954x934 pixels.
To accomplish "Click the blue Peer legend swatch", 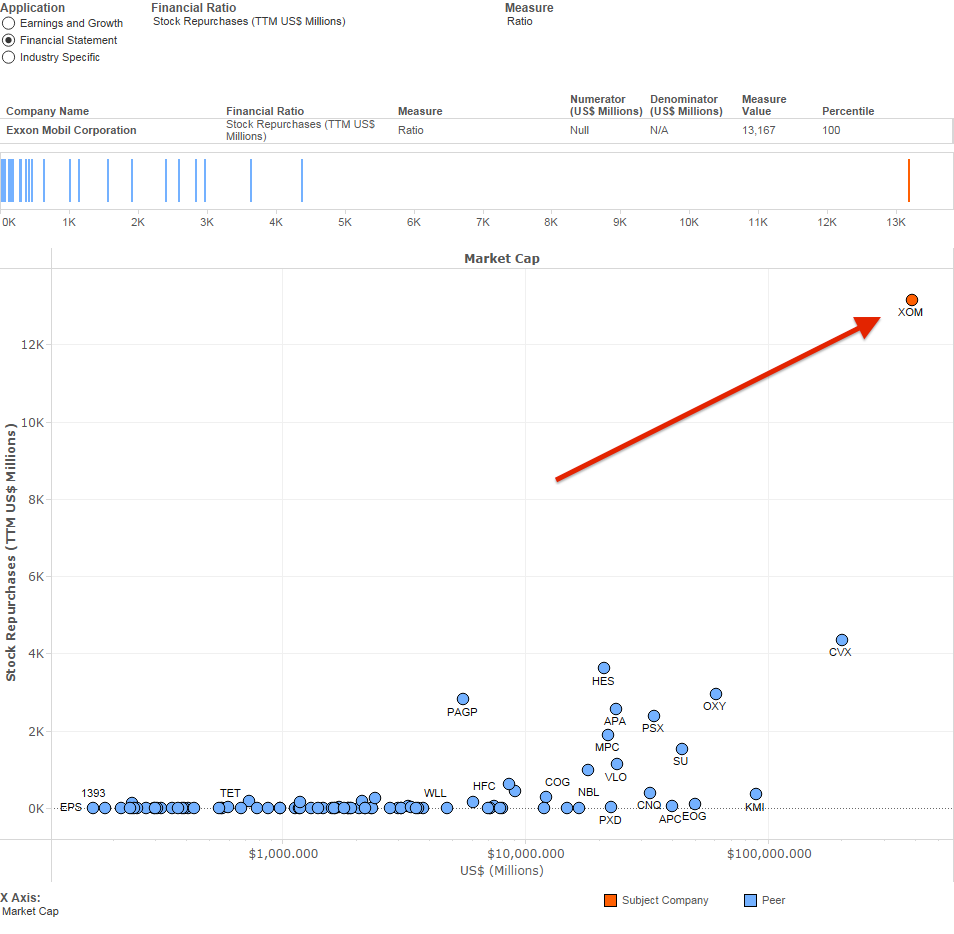I will 750,901.
